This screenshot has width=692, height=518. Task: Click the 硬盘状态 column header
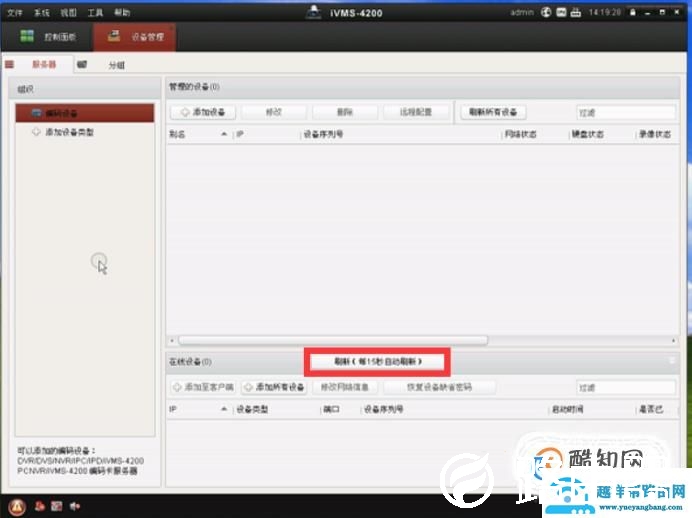[588, 134]
